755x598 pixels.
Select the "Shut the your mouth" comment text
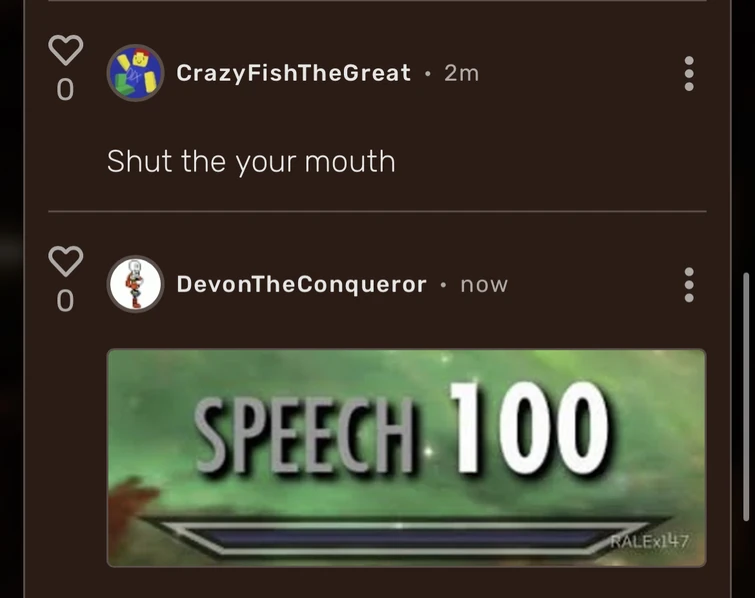click(251, 161)
